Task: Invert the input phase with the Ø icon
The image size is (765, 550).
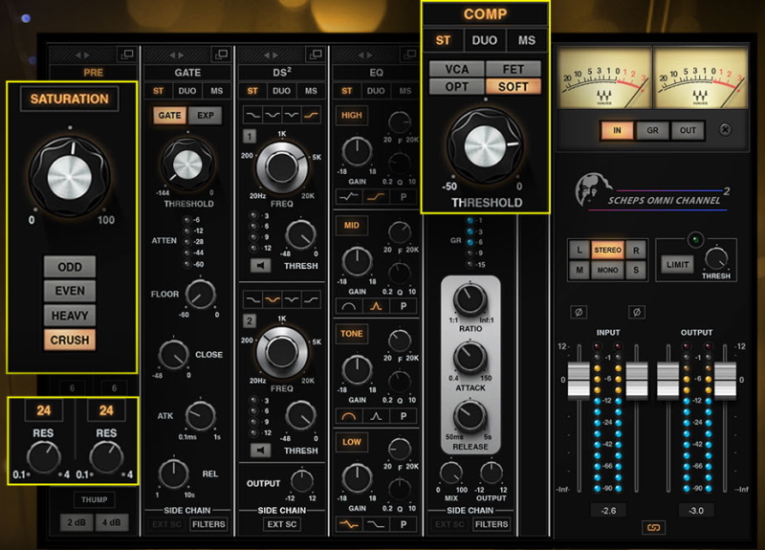Action: click(x=579, y=312)
